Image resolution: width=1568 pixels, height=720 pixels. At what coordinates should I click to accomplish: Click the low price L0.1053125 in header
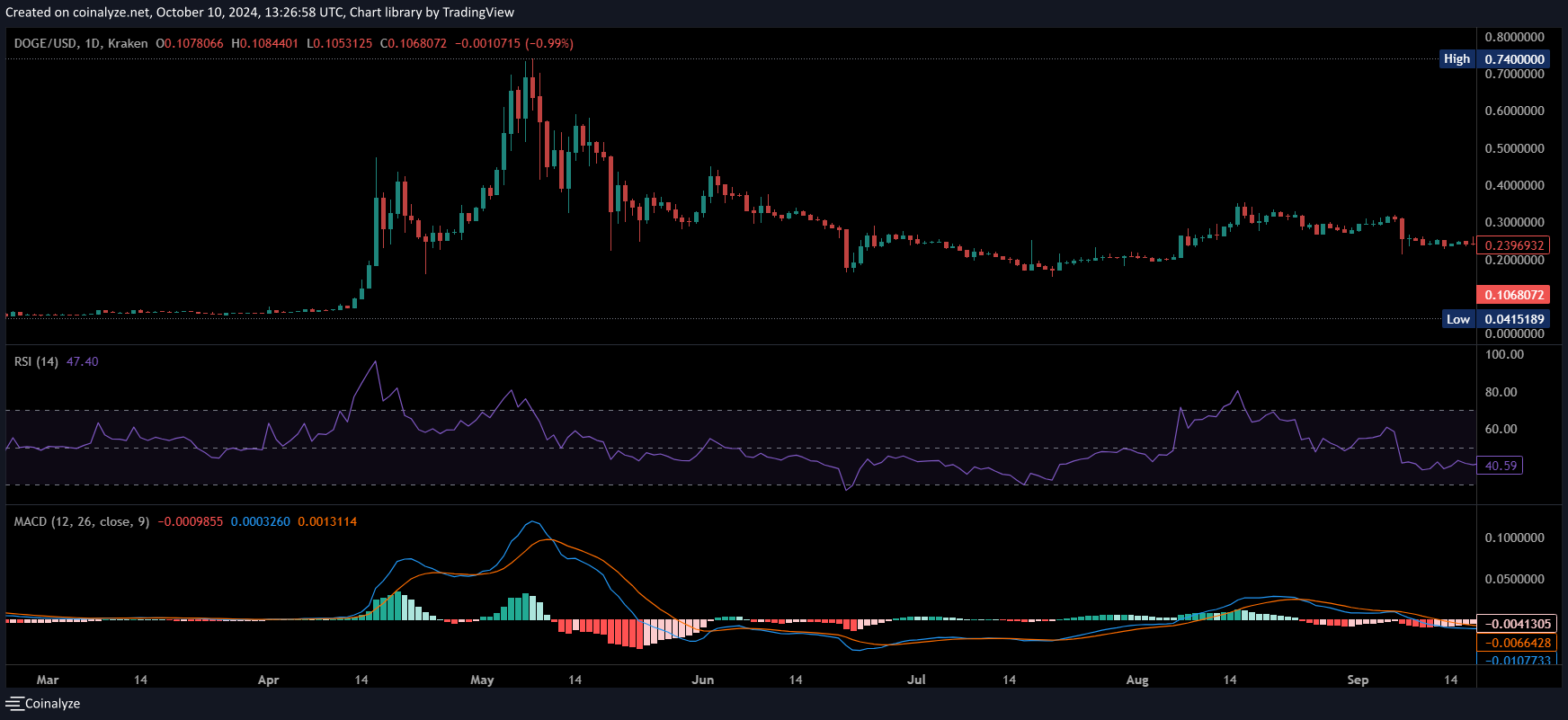coord(340,43)
